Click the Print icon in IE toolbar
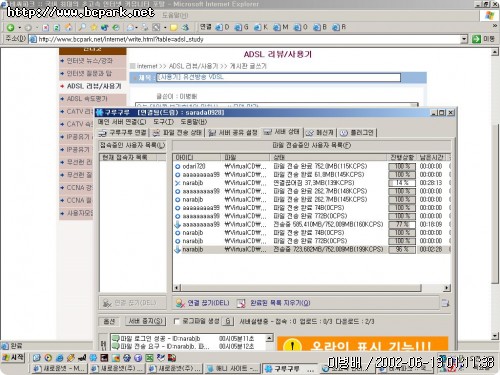This screenshot has height=375, width=500. pyautogui.click(x=144, y=27)
